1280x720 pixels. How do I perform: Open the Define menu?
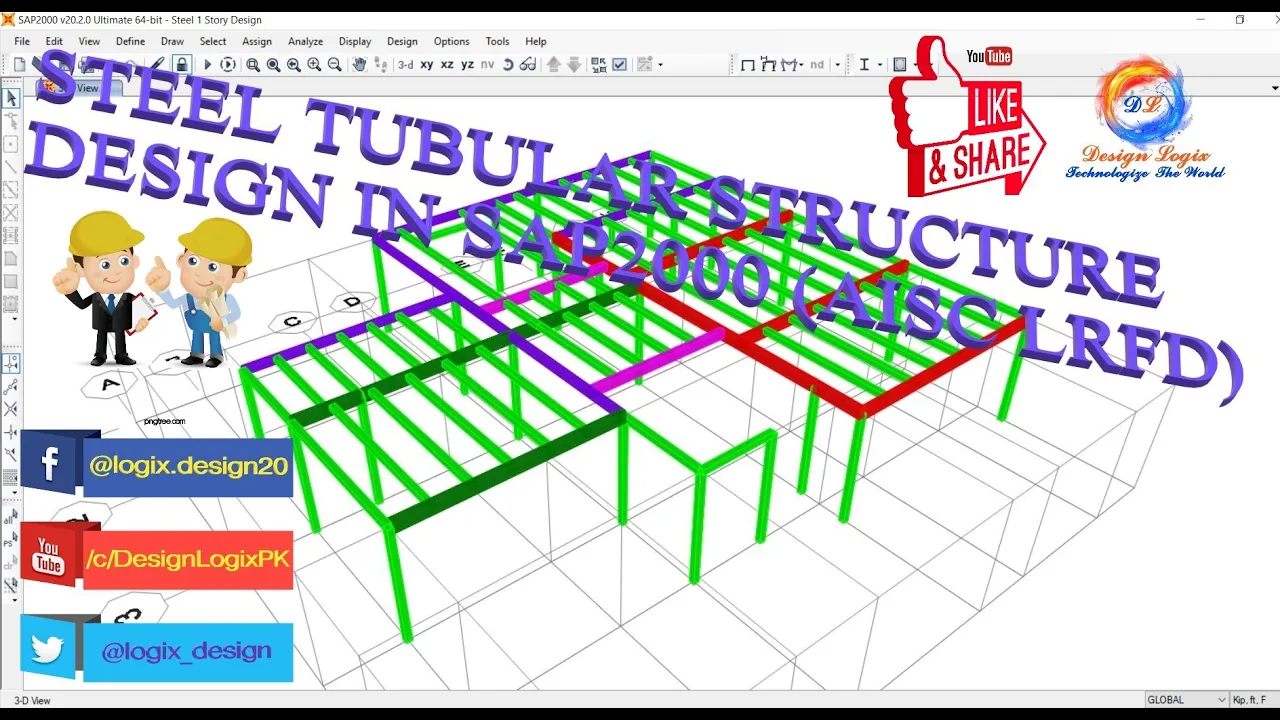pyautogui.click(x=130, y=41)
